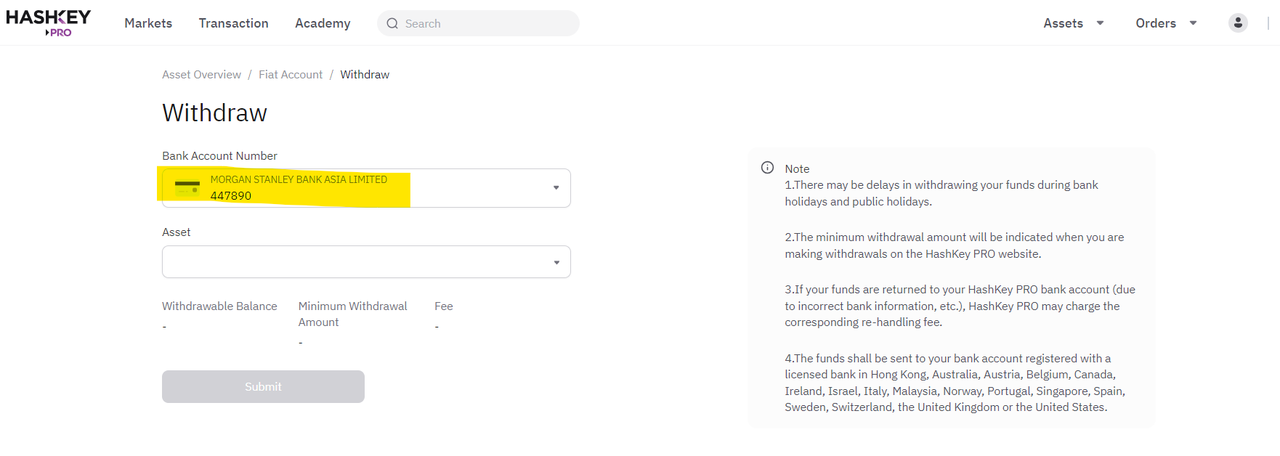
Task: Open the Orders menu label
Action: [1156, 23]
